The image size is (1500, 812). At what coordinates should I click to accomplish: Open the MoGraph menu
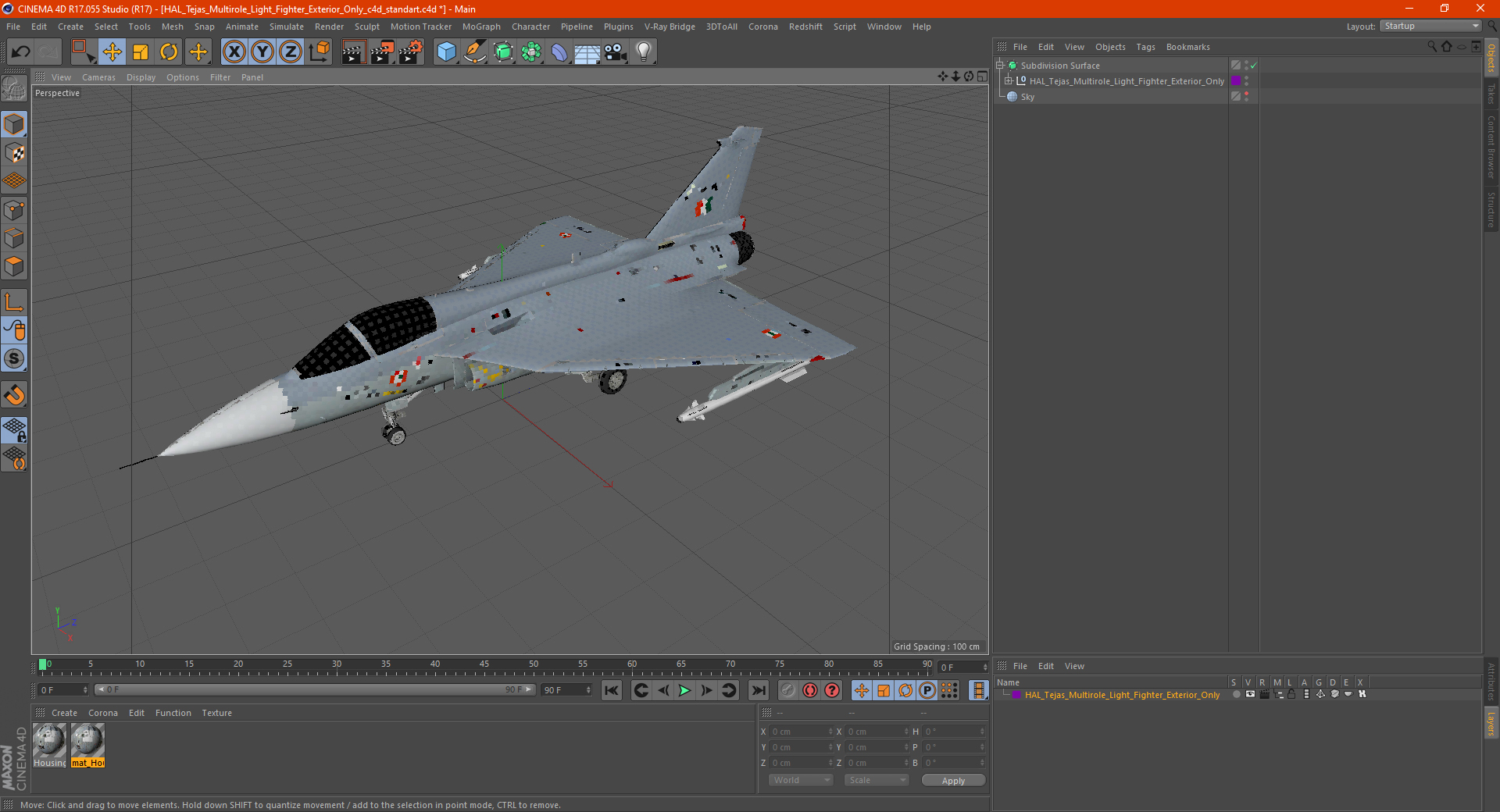click(481, 27)
